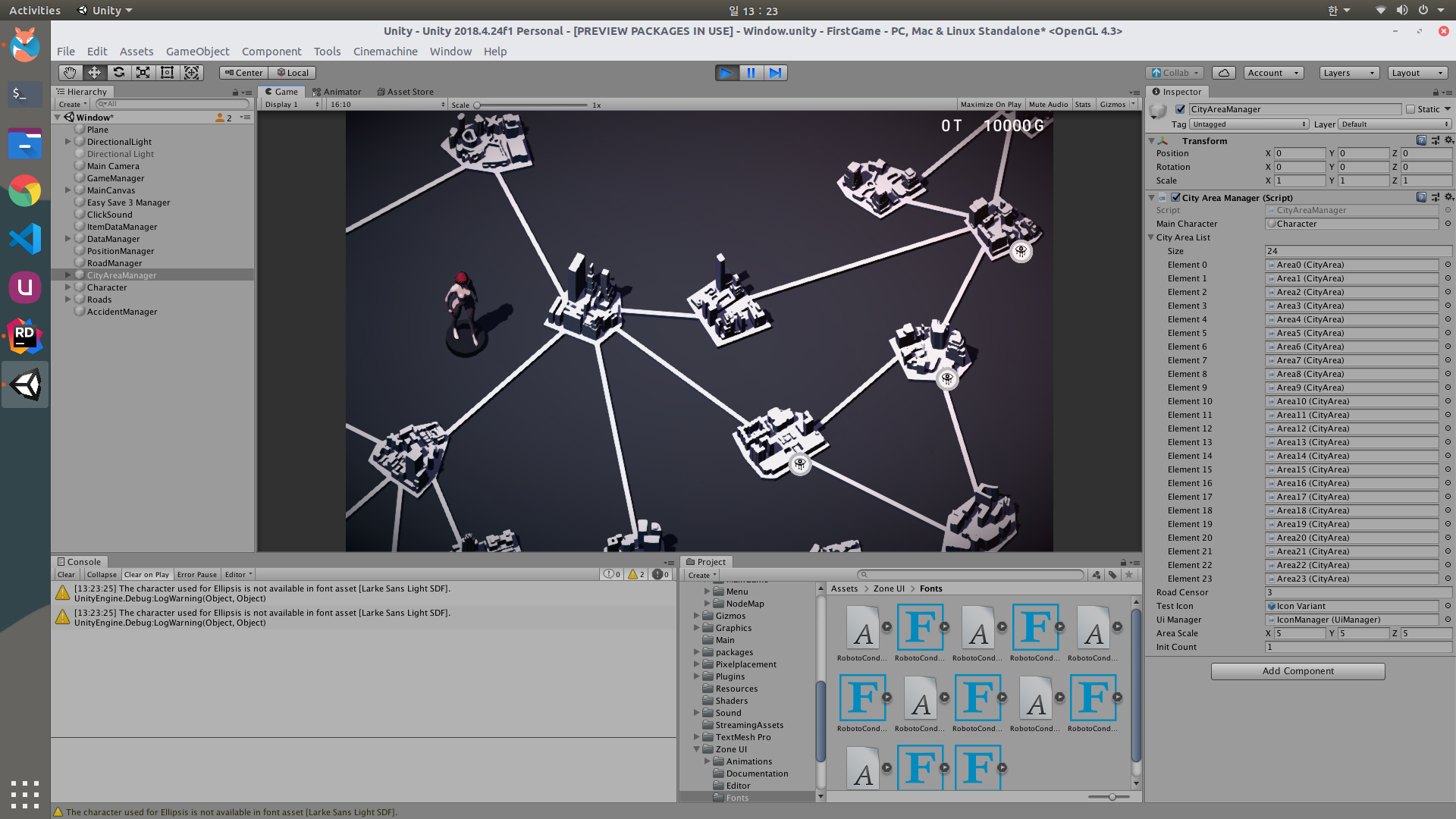The height and width of the screenshot is (819, 1456).
Task: Select the Rotate tool in toolbar
Action: [x=119, y=73]
